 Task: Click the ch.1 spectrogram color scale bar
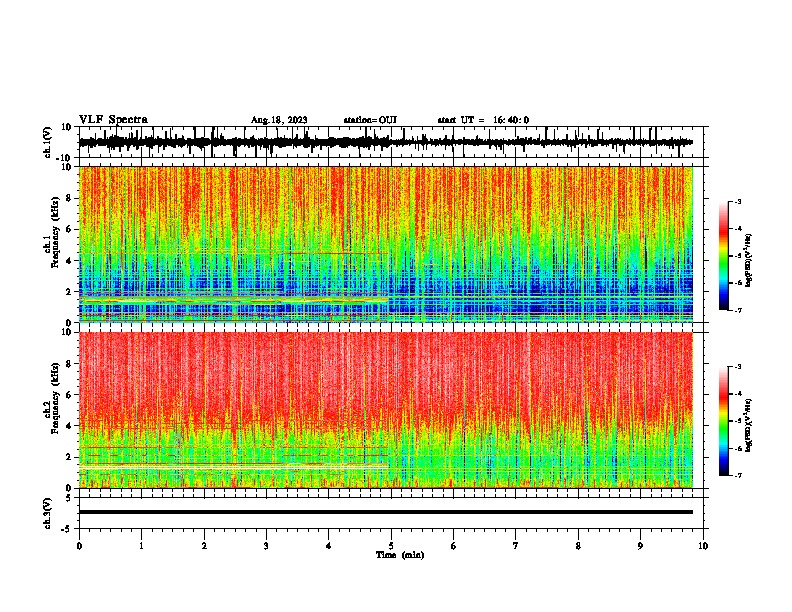pyautogui.click(x=723, y=256)
